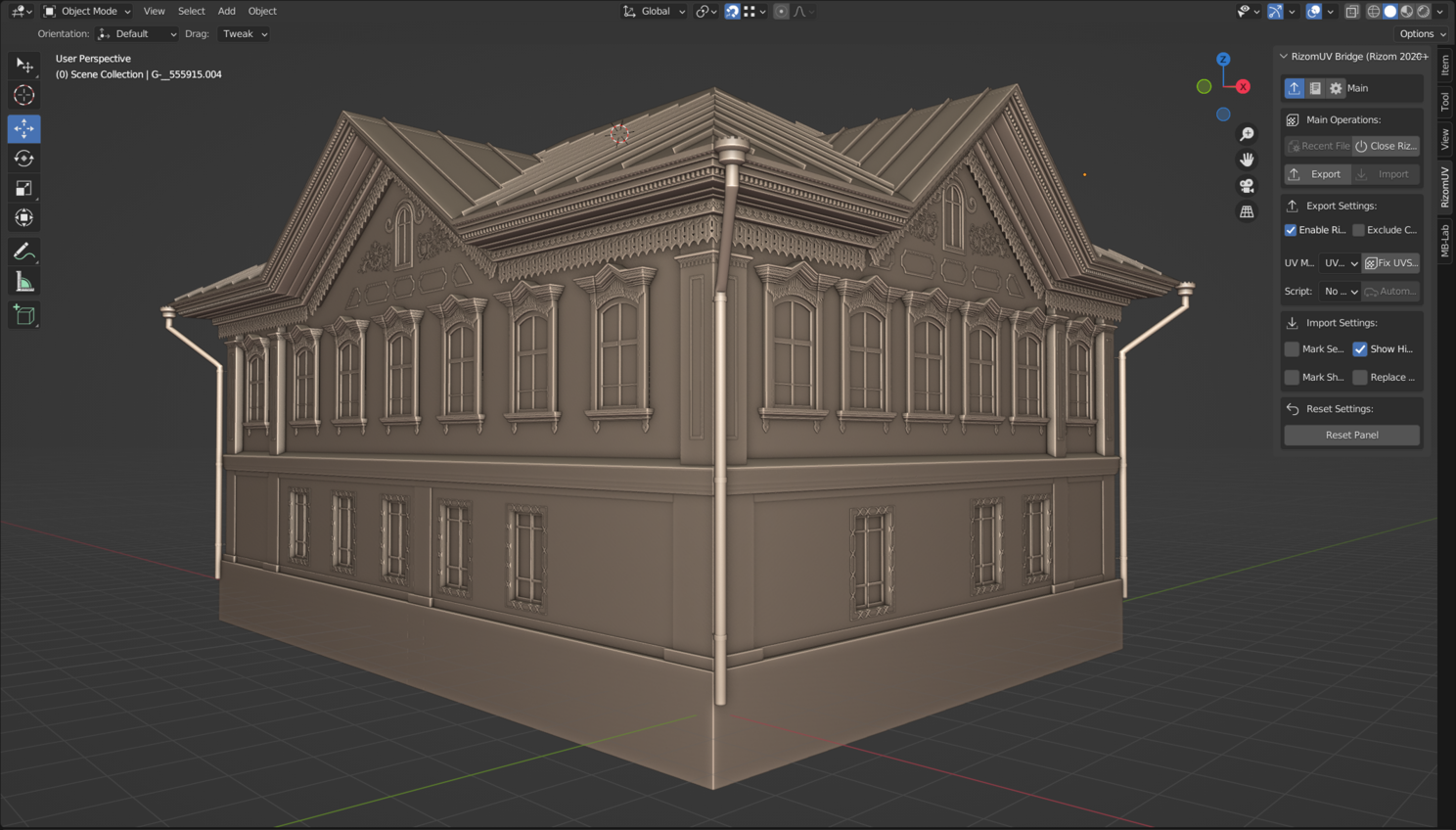
Task: Toggle the Exclude C... checkbox
Action: 1358,230
